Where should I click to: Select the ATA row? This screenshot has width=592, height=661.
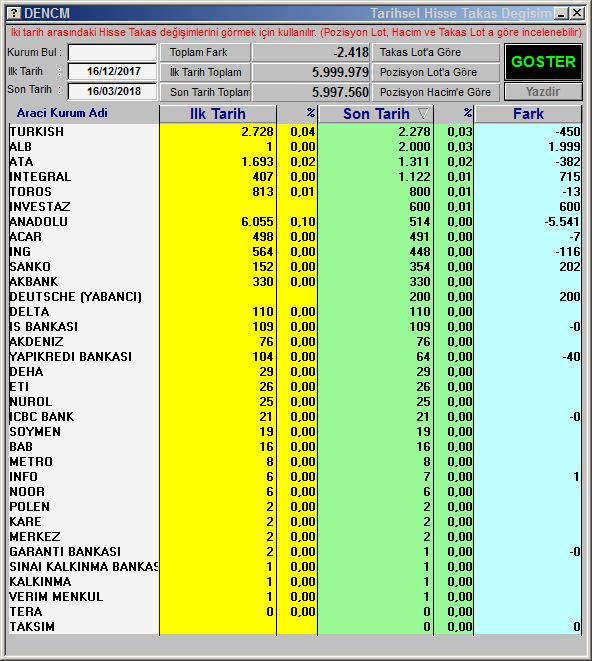coord(295,161)
